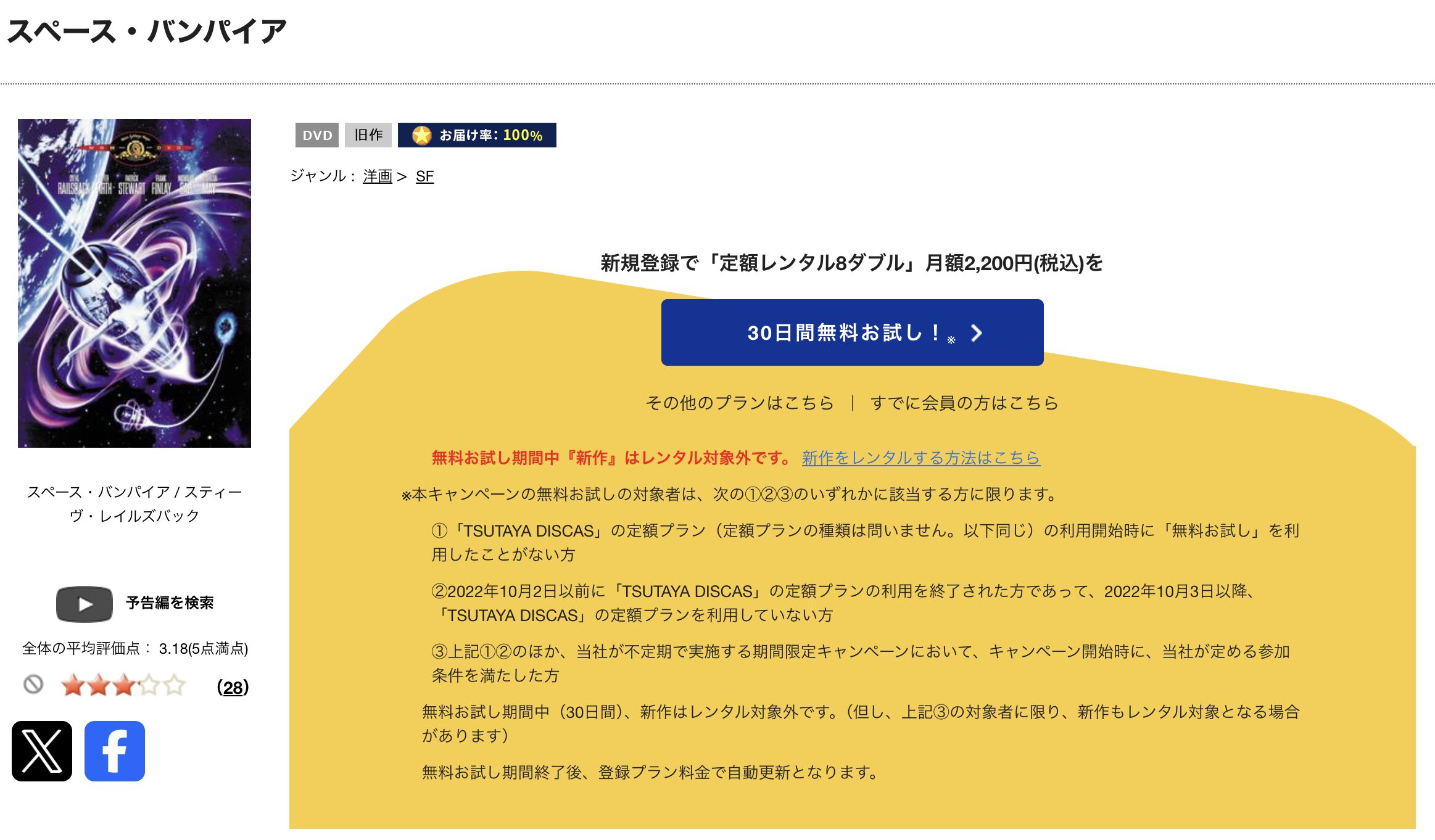Click the 予告編を検索 text link
Screen dimensions: 1435x840
click(170, 603)
